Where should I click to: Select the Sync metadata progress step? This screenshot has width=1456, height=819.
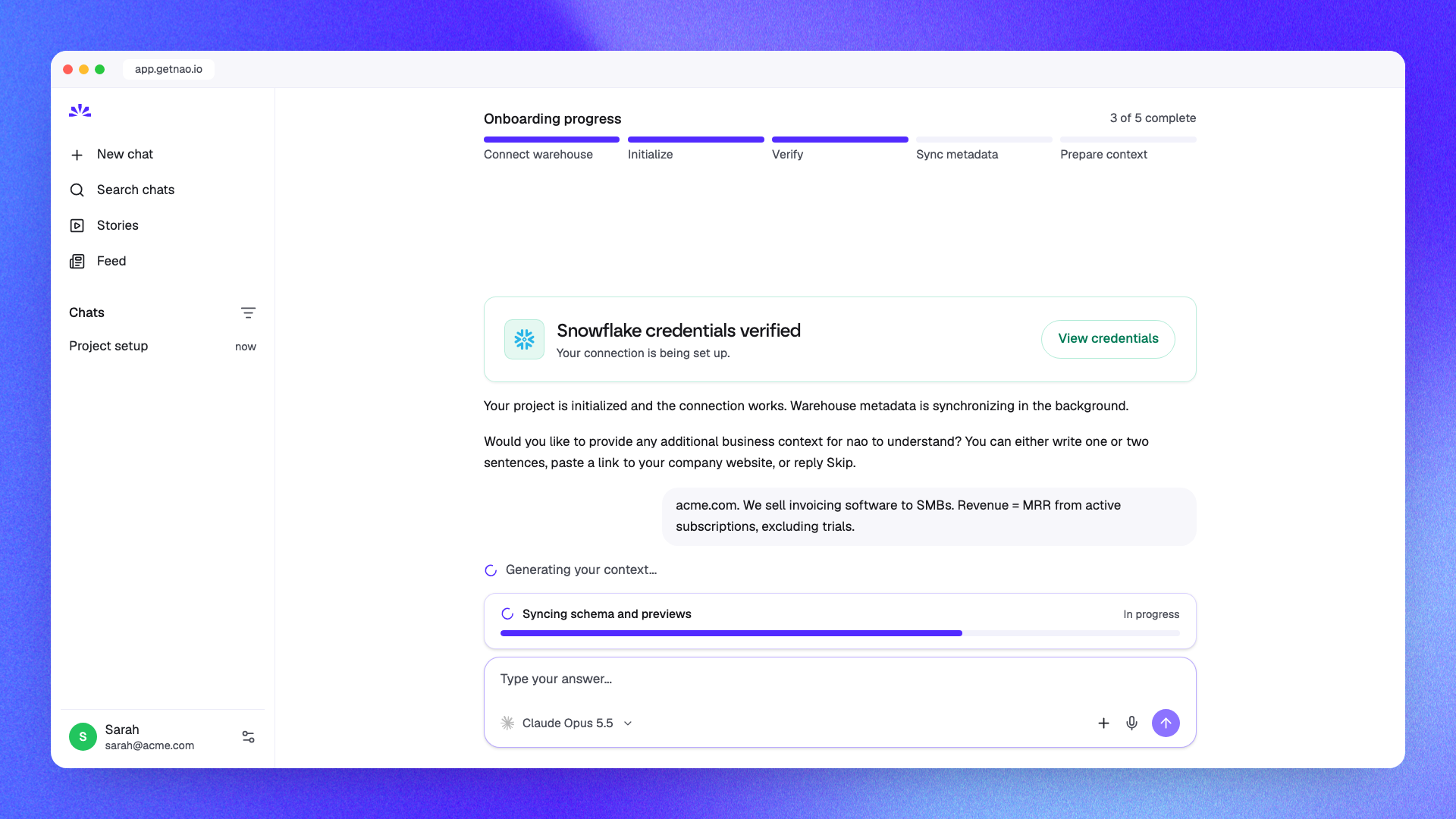[x=984, y=149]
